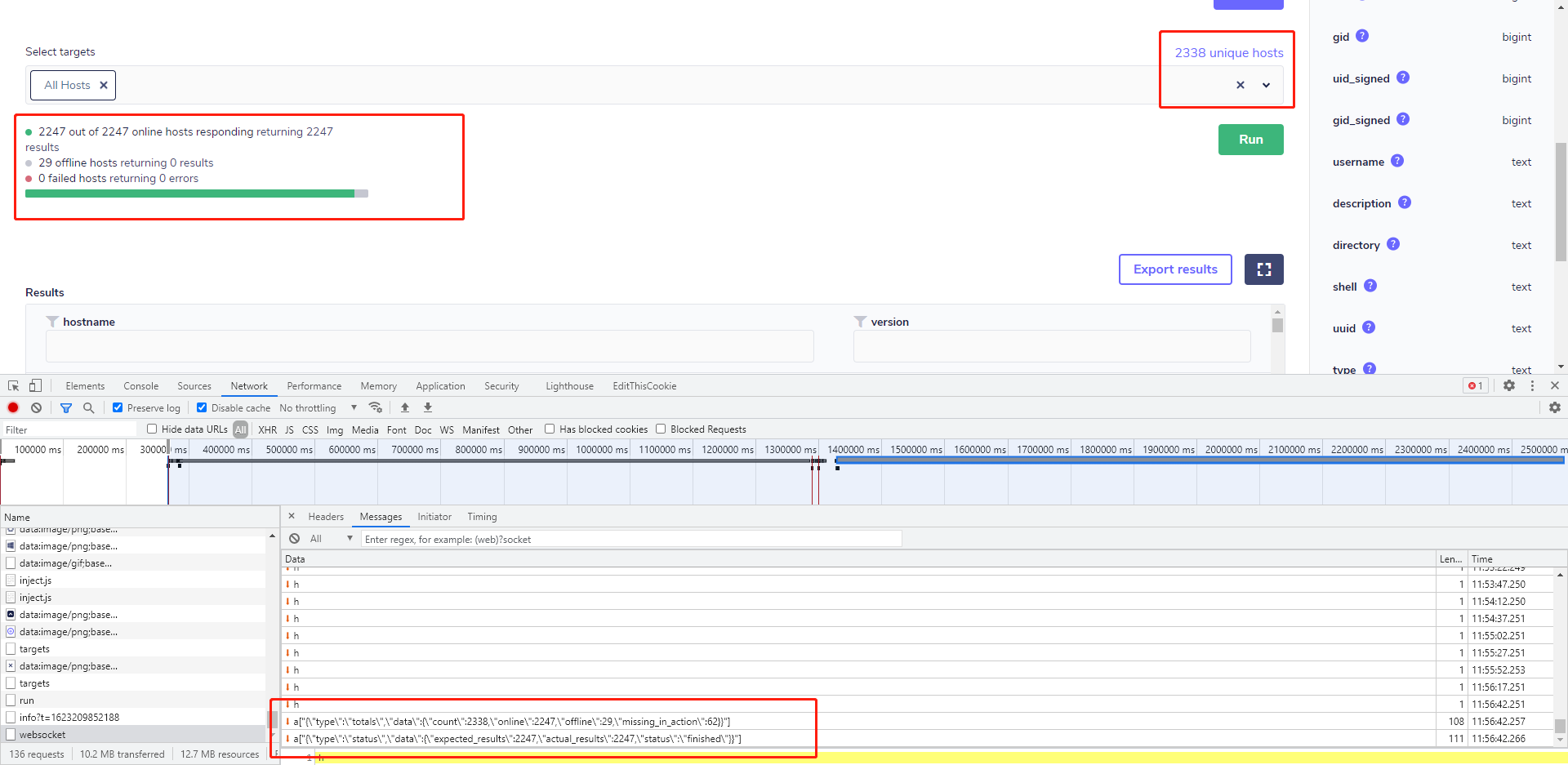View the Headers tab for websocket
Viewport: 1568px width, 765px height.
pos(326,516)
